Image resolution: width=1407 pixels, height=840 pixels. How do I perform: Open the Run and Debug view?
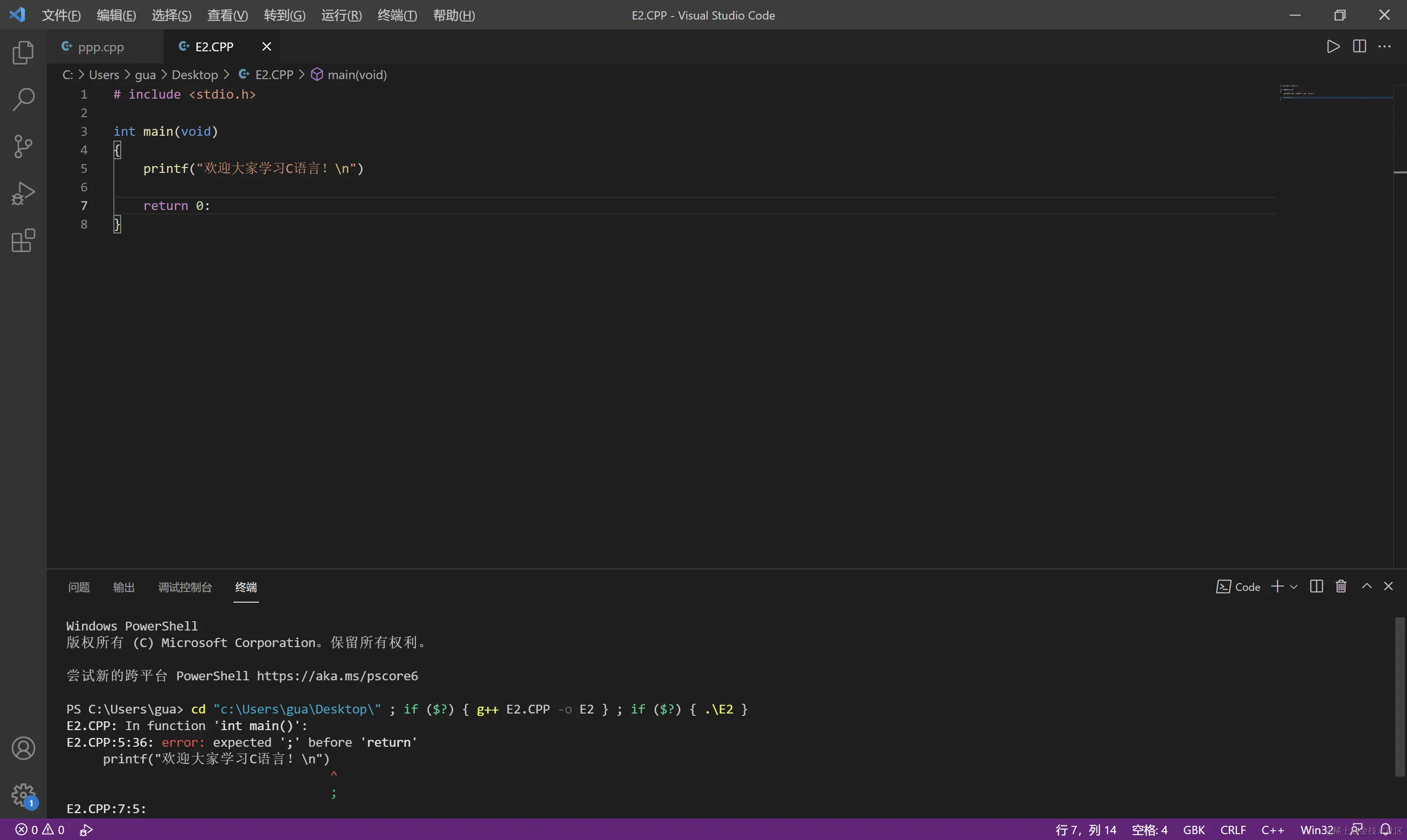tap(23, 193)
